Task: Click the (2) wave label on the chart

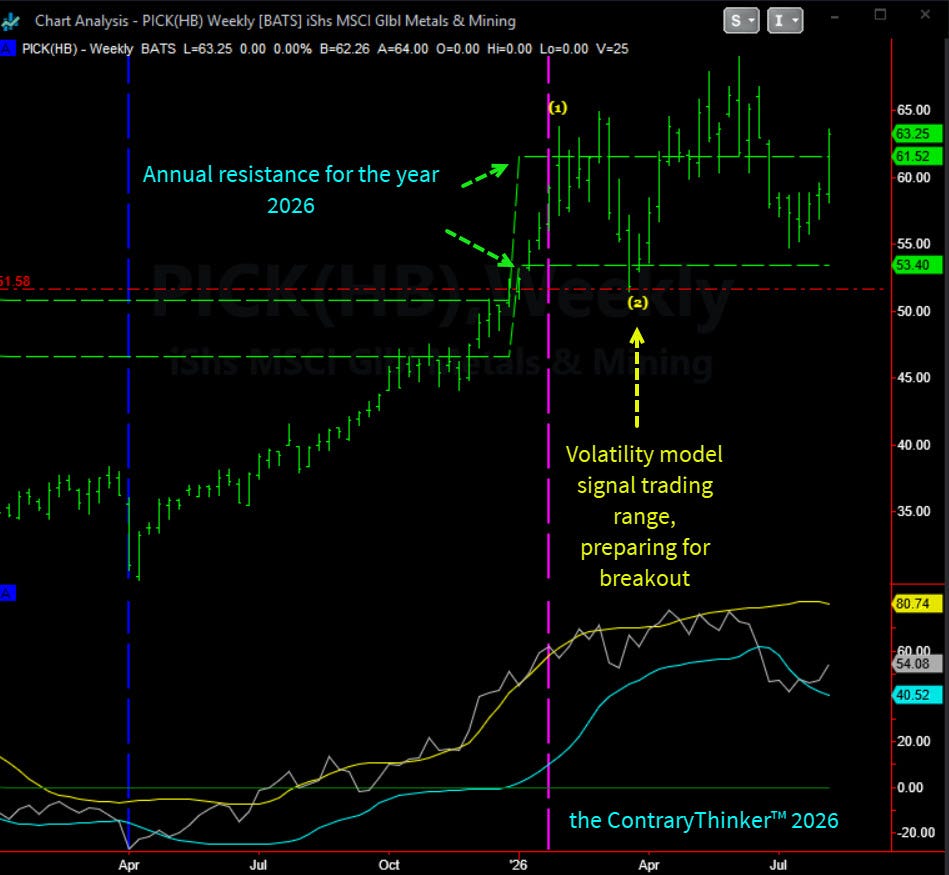Action: click(x=637, y=302)
